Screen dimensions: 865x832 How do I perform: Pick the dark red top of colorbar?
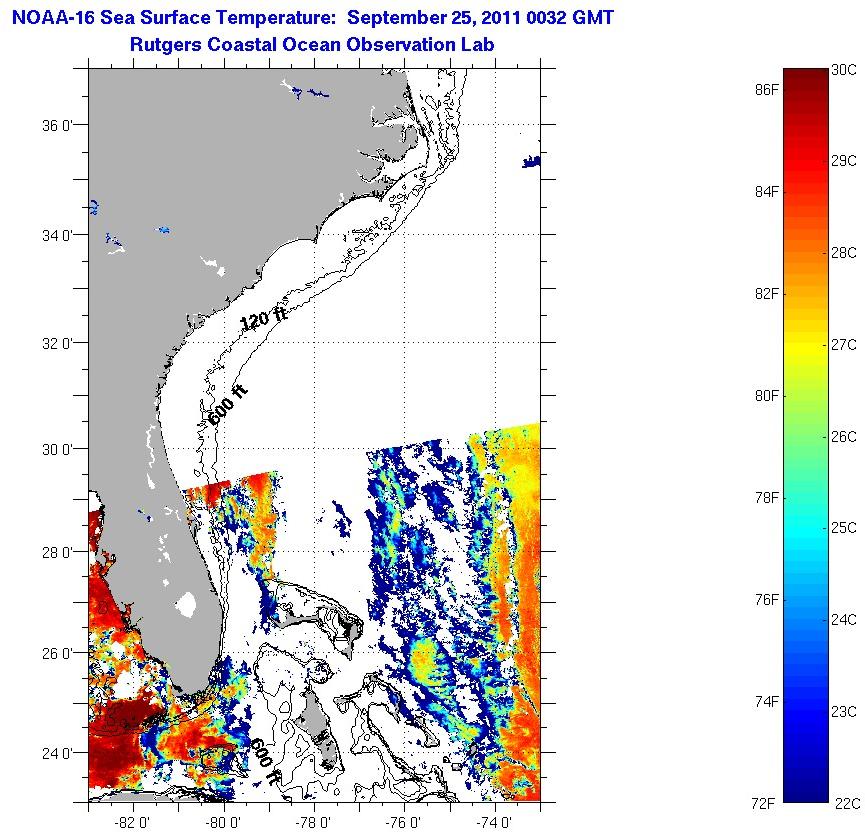[806, 77]
